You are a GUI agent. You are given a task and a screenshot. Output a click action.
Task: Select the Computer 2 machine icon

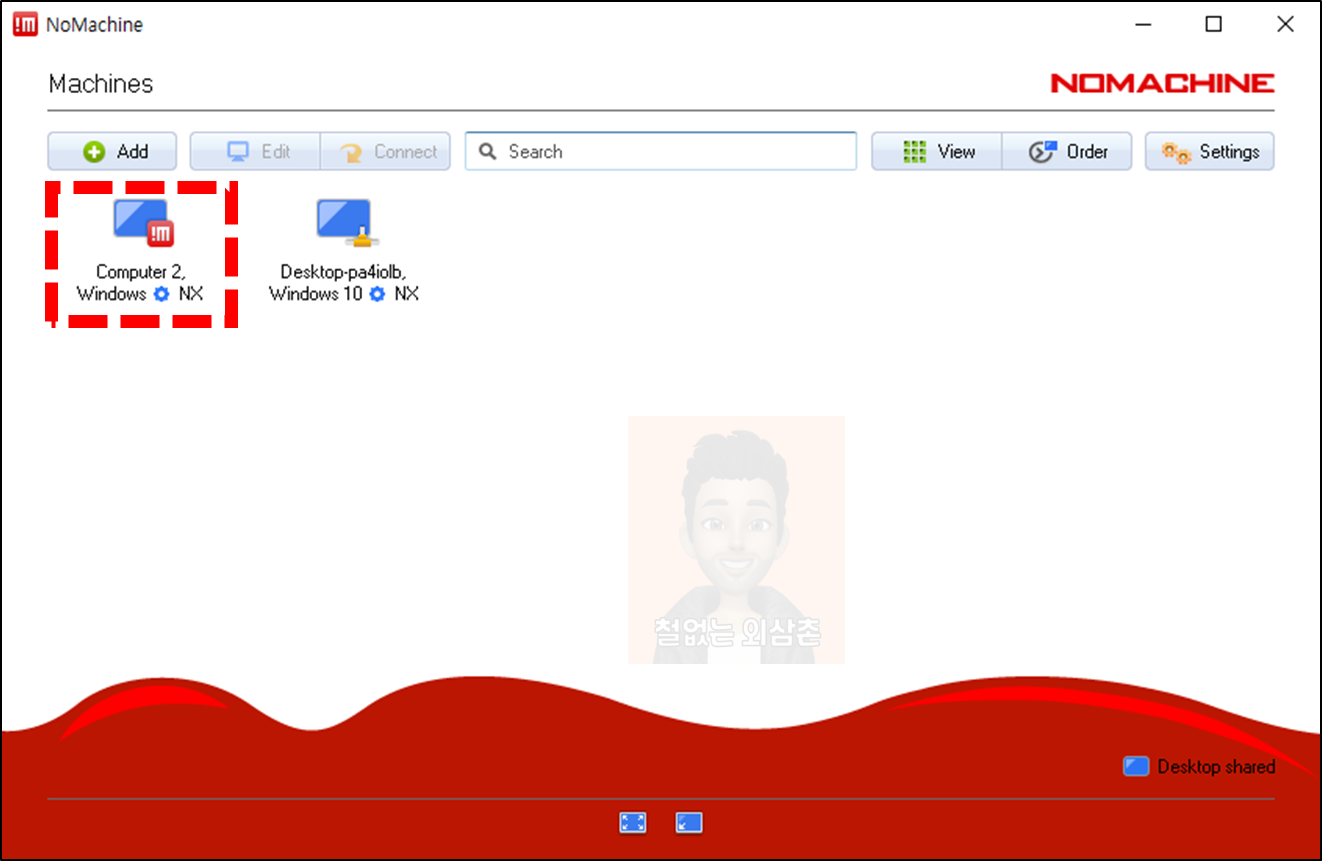click(x=143, y=223)
